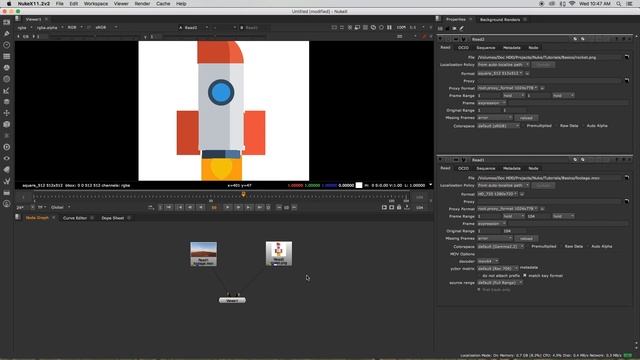Switch to the Curve Editor tab
Image resolution: width=640 pixels, height=360 pixels.
[x=75, y=218]
